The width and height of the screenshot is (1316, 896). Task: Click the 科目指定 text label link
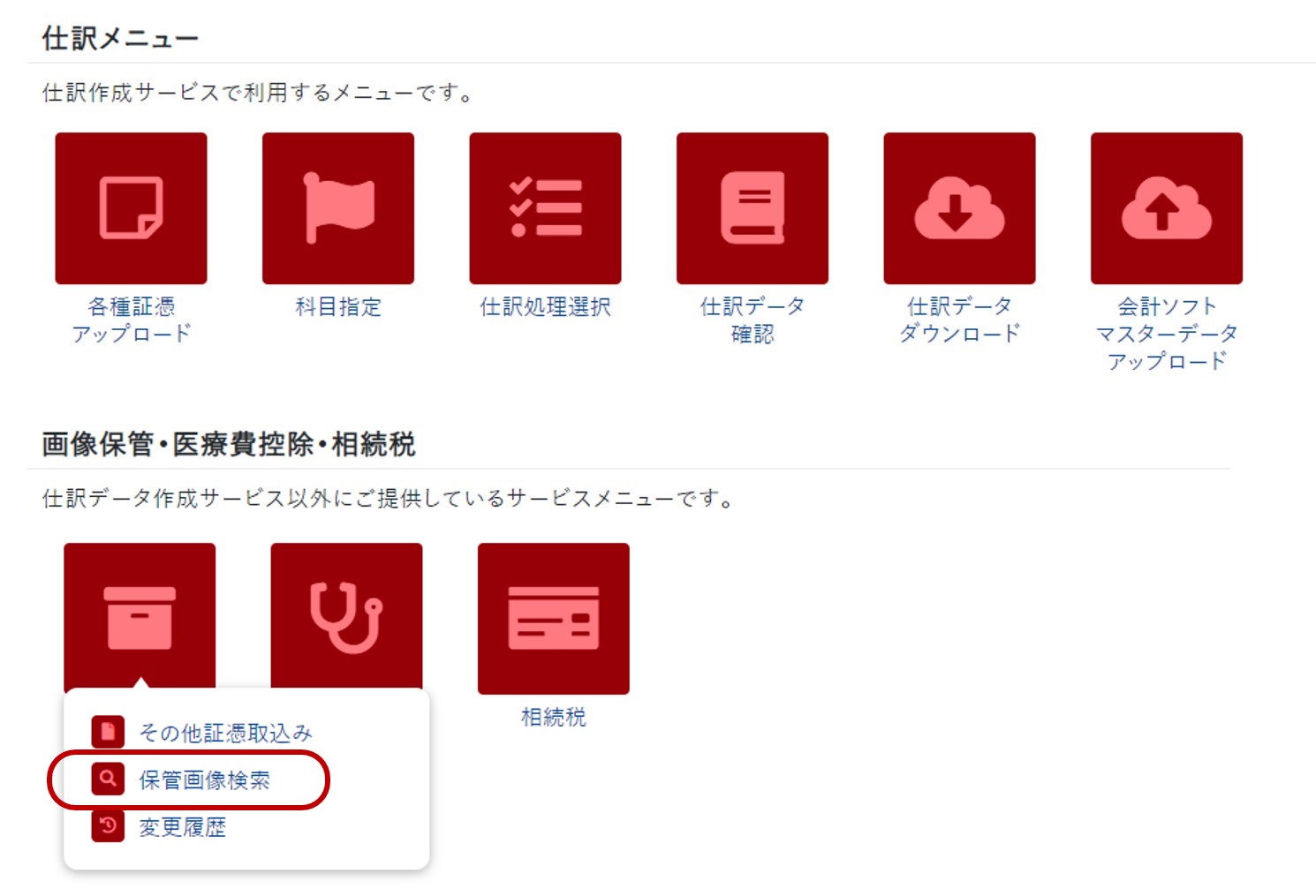click(338, 306)
